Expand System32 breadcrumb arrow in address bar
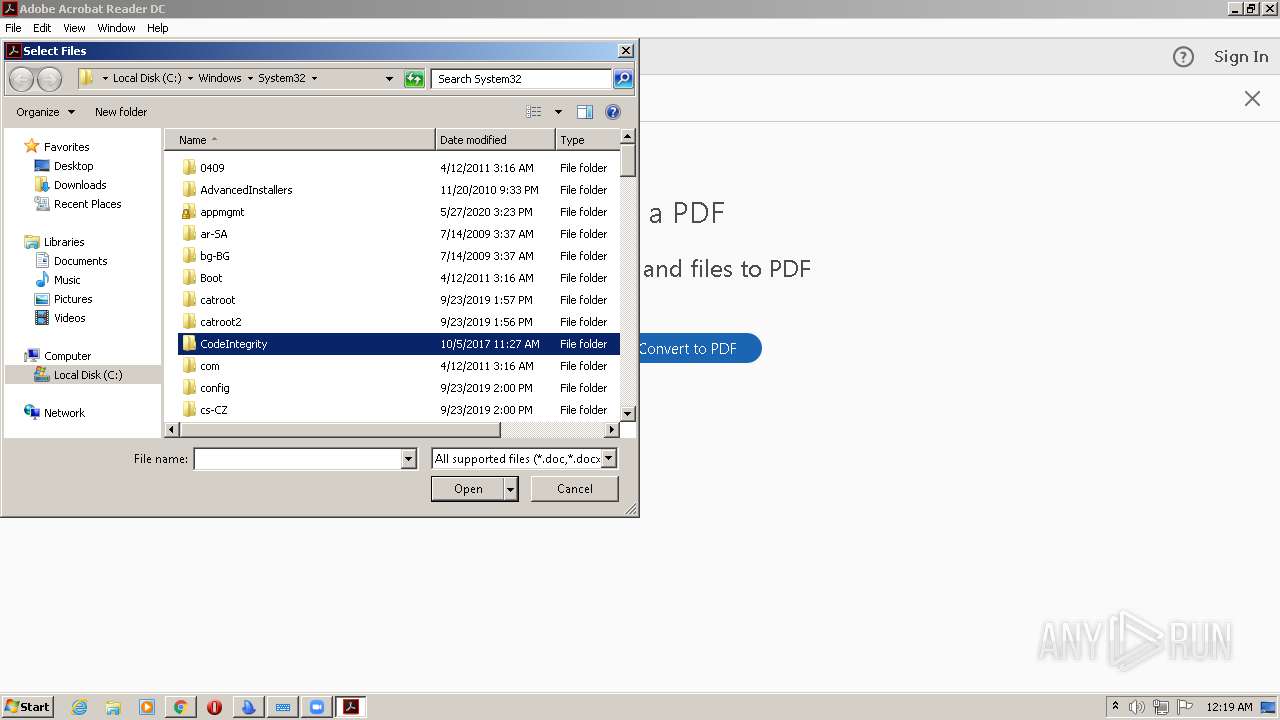 (x=314, y=78)
